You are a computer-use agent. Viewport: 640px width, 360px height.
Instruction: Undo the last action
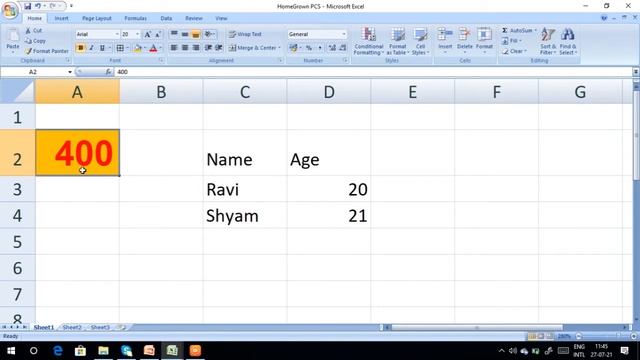point(38,6)
